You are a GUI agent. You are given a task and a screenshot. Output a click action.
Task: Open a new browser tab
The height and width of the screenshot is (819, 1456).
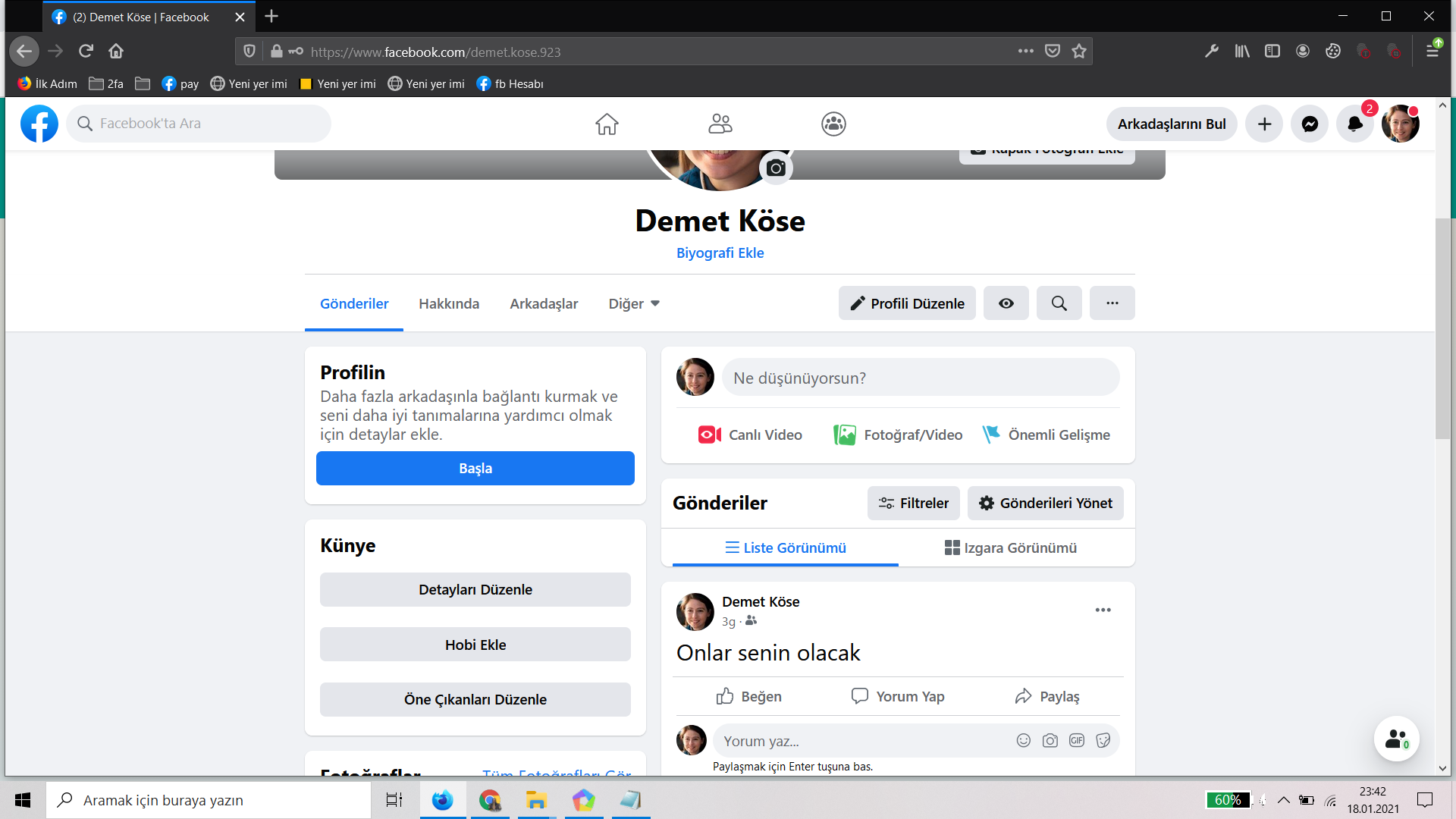pos(271,16)
